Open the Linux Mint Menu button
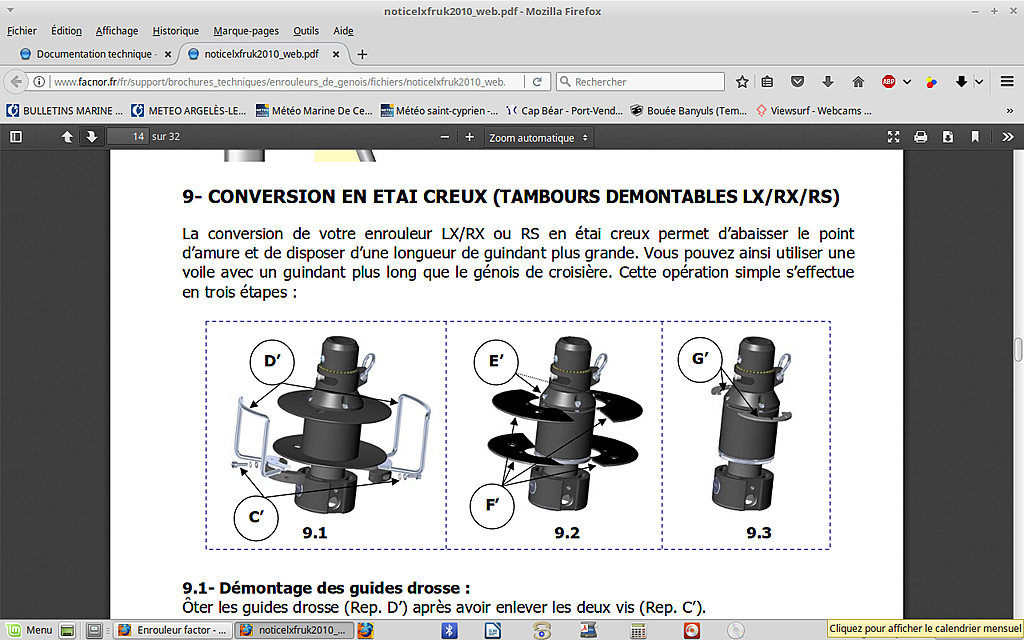This screenshot has width=1024, height=640. pyautogui.click(x=29, y=630)
